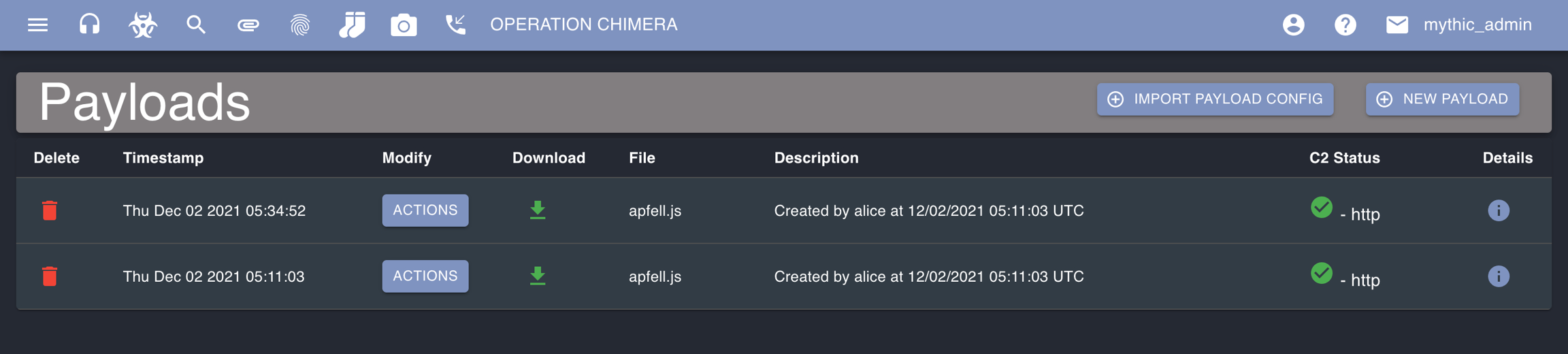Open Actions dropdown for the 05:34:52 payload

point(425,210)
